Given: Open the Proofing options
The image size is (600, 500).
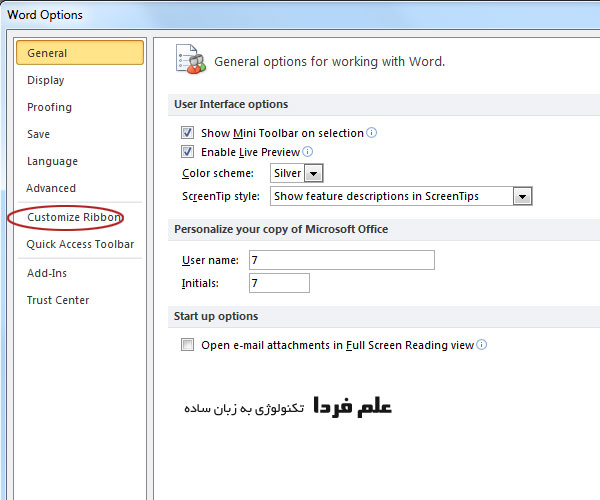Looking at the screenshot, I should [50, 107].
